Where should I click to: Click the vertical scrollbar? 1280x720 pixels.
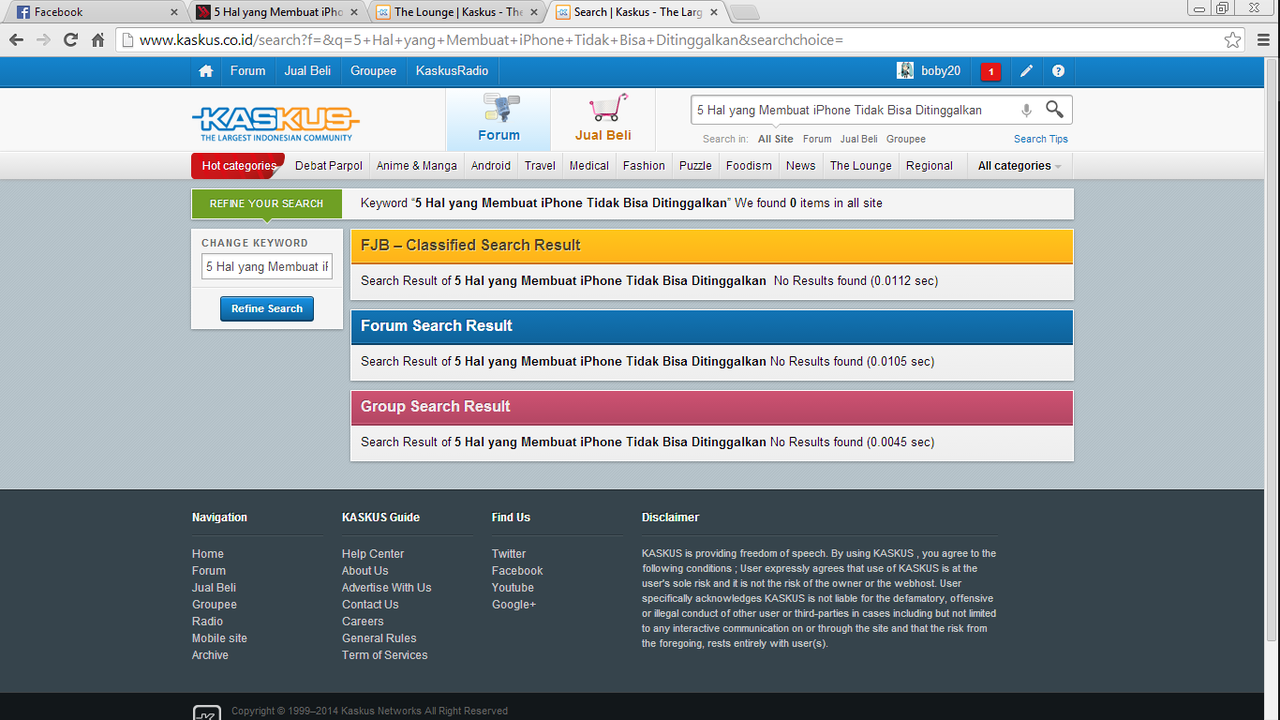click(x=1271, y=350)
